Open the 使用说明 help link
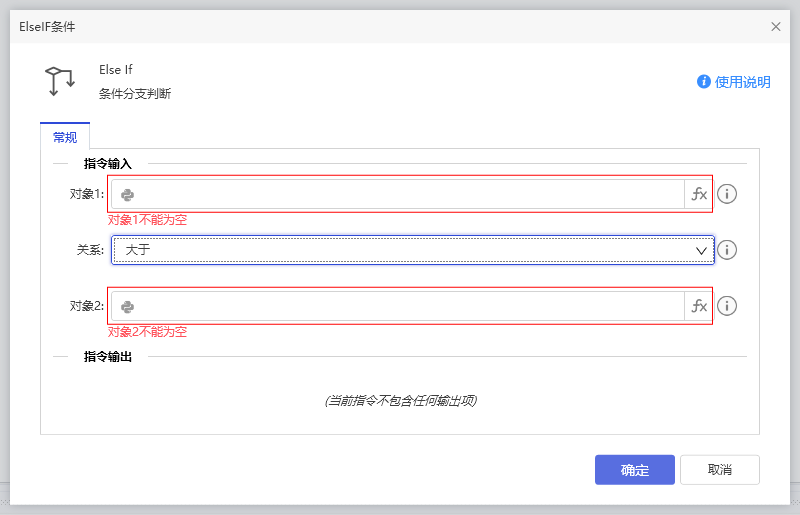The image size is (800, 515). [x=742, y=82]
